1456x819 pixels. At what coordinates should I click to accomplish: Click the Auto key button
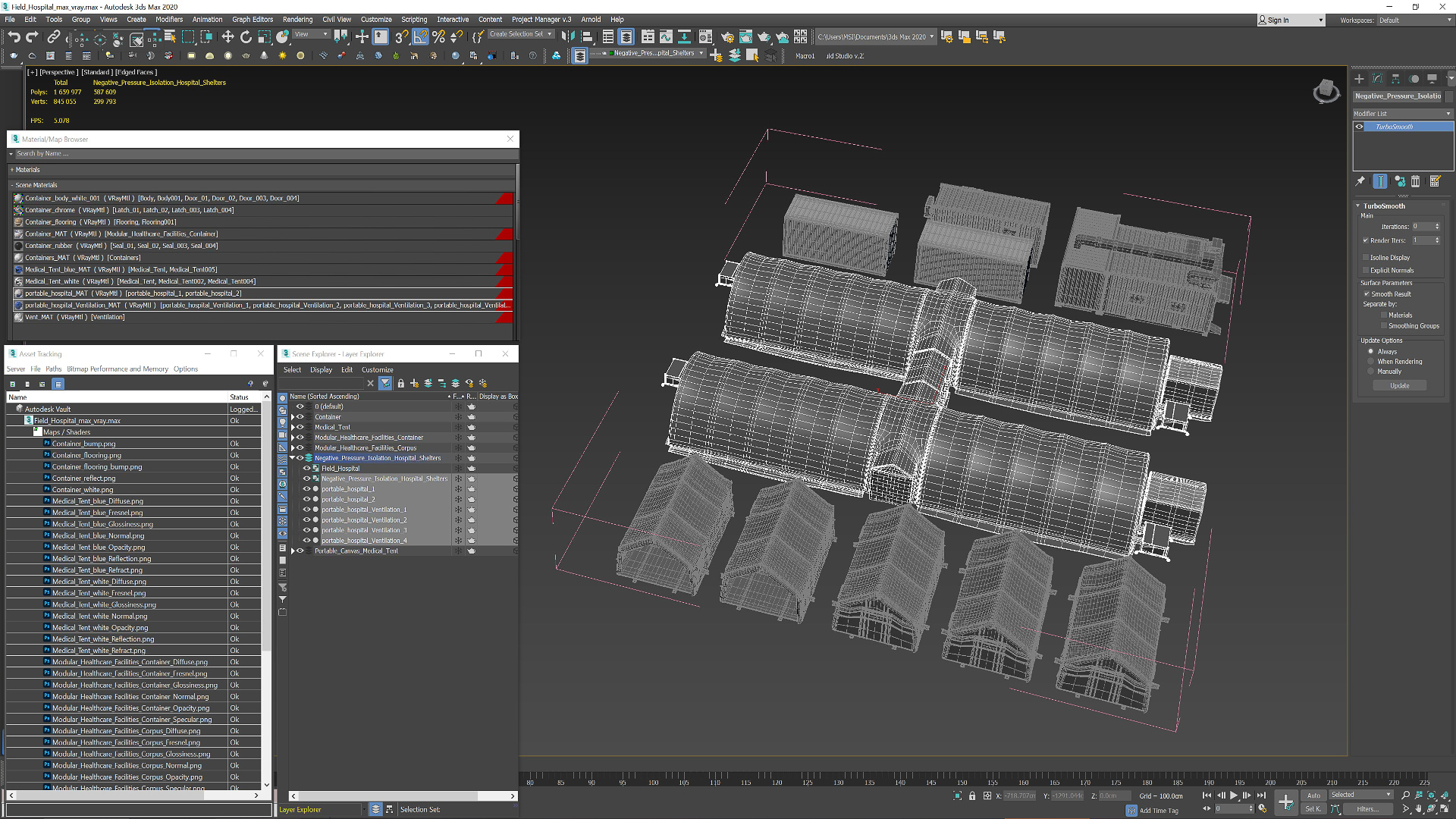[x=1313, y=795]
